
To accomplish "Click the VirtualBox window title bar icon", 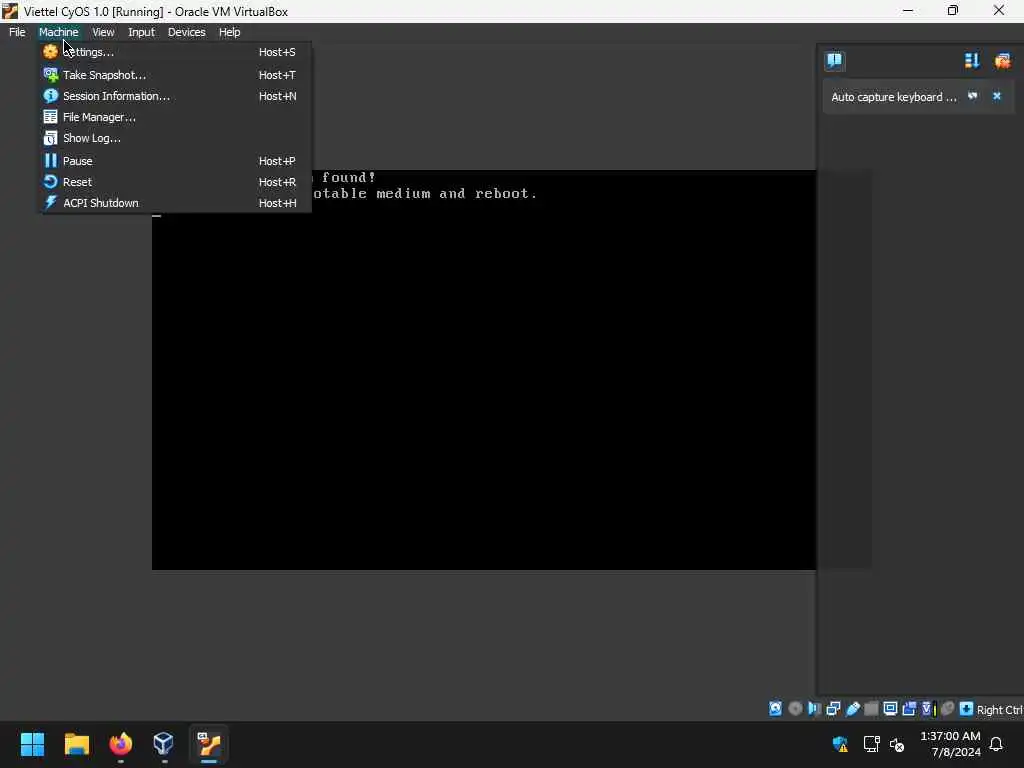I will pos(10,10).
